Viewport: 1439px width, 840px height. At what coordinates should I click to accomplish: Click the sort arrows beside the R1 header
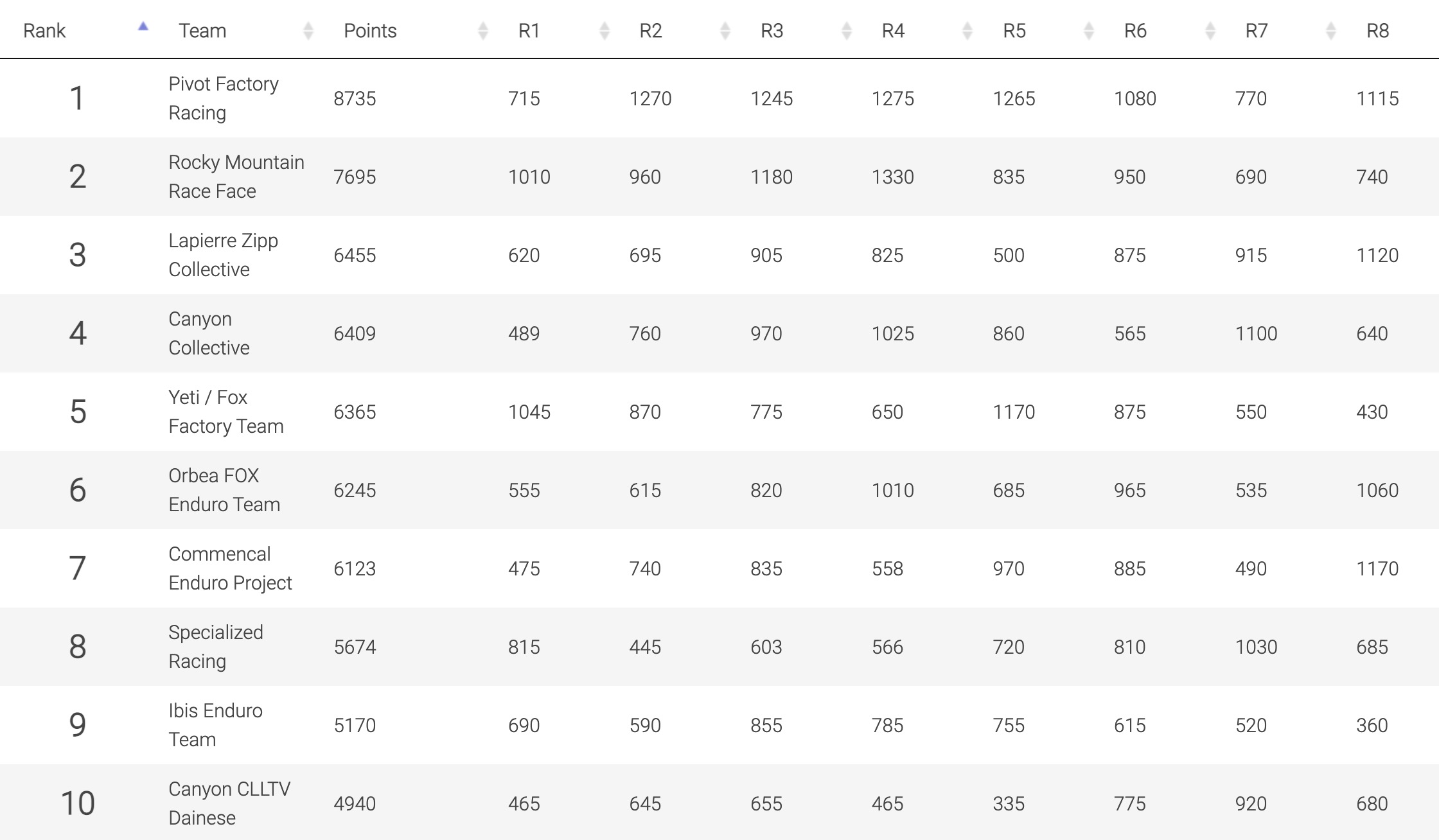tap(605, 30)
